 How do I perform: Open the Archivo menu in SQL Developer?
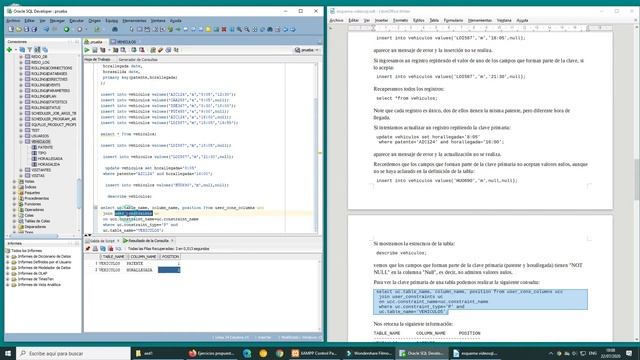click(13, 20)
